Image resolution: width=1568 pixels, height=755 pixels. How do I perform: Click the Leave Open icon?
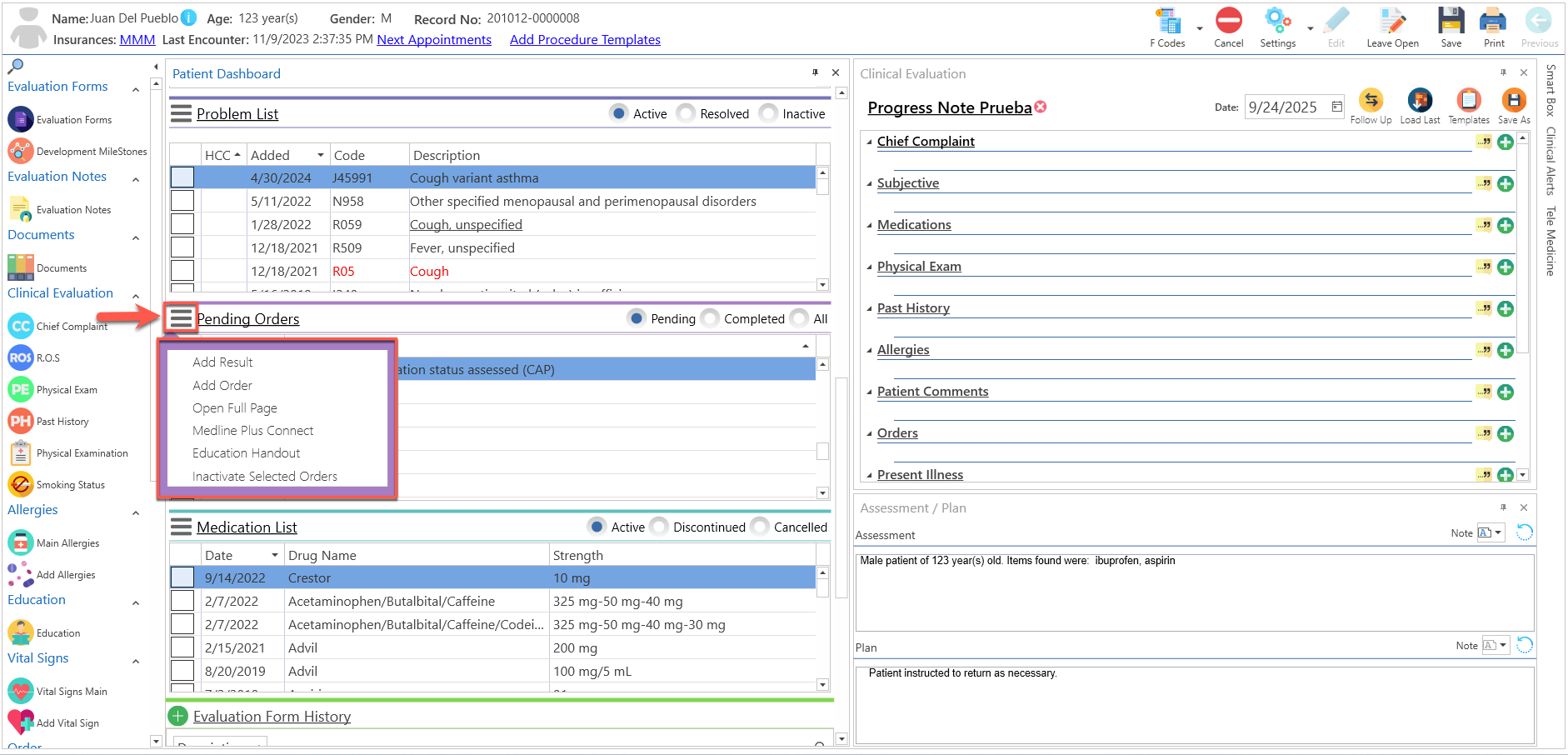coord(1392,21)
